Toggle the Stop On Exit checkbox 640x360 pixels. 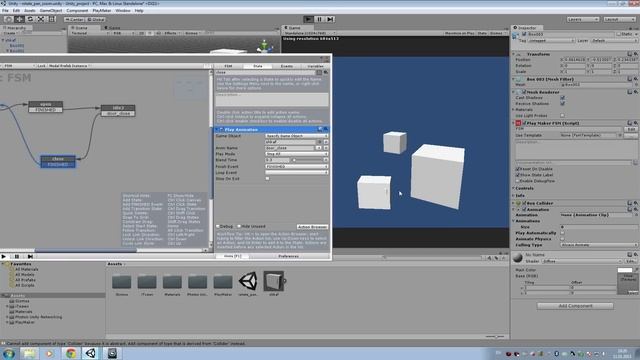click(x=268, y=179)
